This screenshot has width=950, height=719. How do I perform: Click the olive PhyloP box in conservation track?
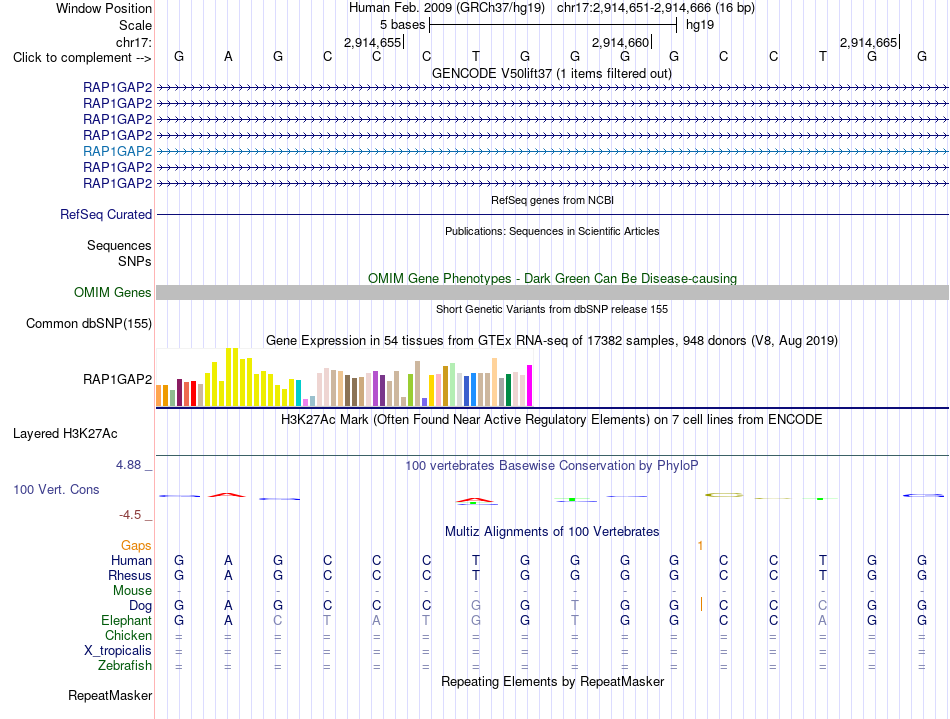(723, 495)
